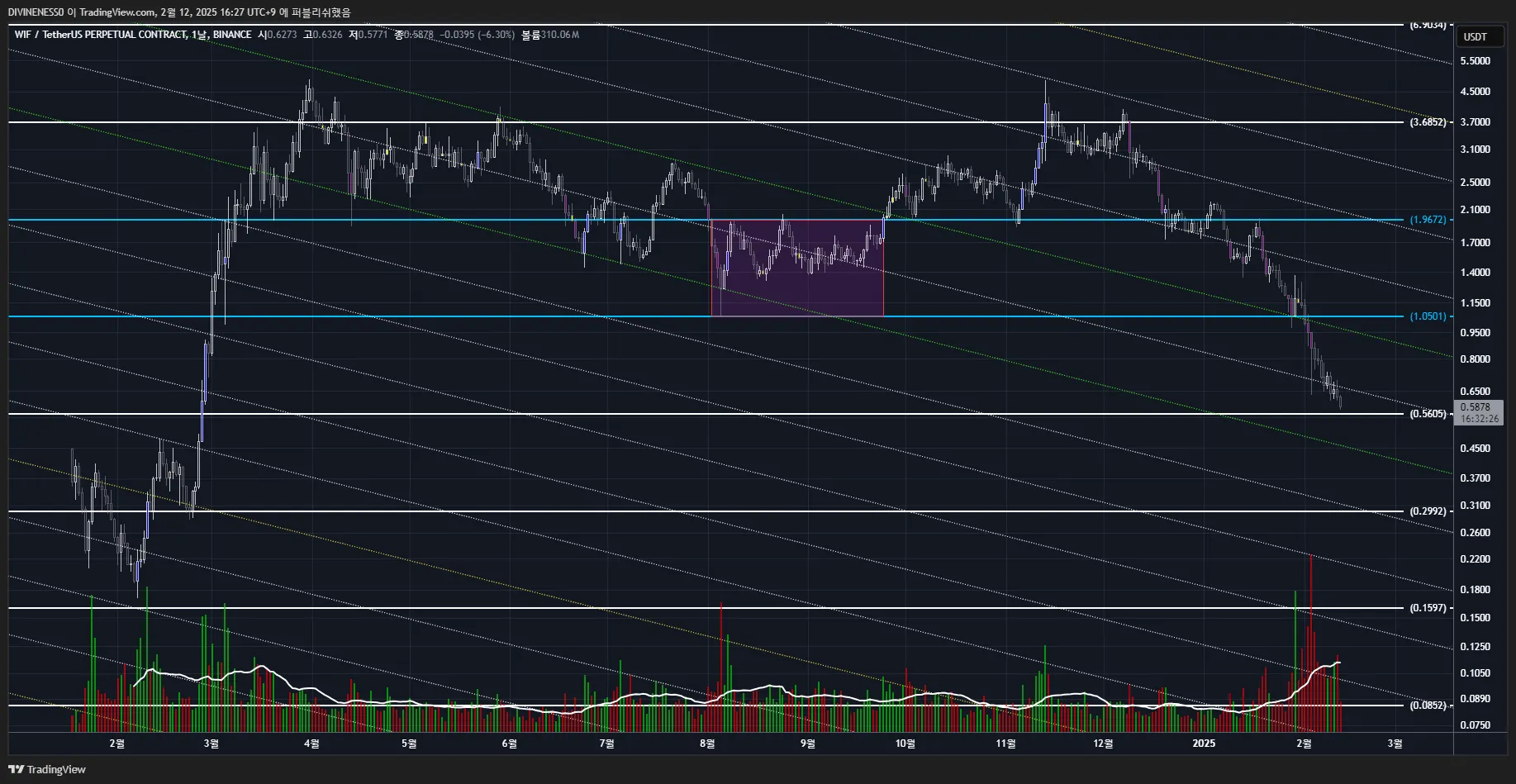This screenshot has height=784, width=1516.
Task: Click the TradingView logo at bottom left
Action: pyautogui.click(x=47, y=769)
